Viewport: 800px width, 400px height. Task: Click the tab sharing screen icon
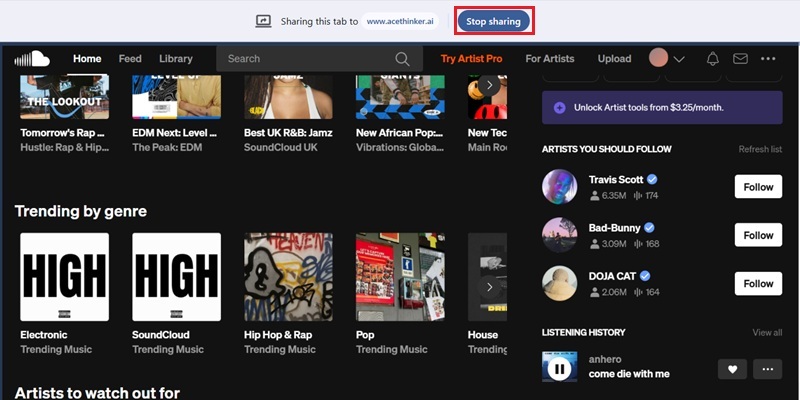[x=263, y=21]
